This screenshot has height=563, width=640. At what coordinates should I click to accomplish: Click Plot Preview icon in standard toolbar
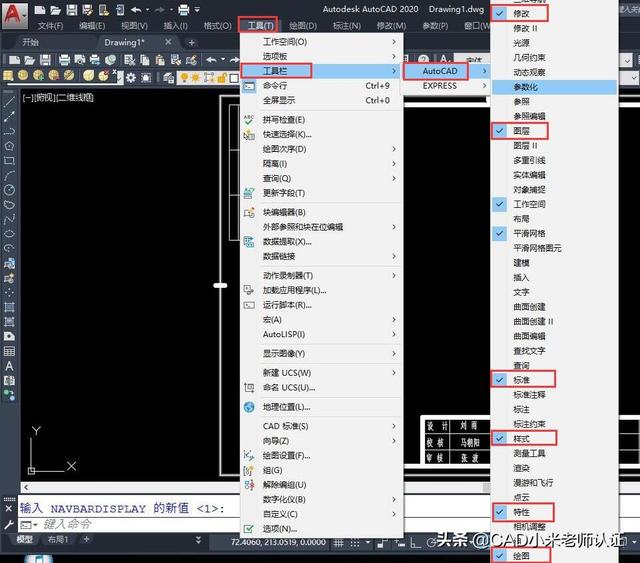click(80, 60)
